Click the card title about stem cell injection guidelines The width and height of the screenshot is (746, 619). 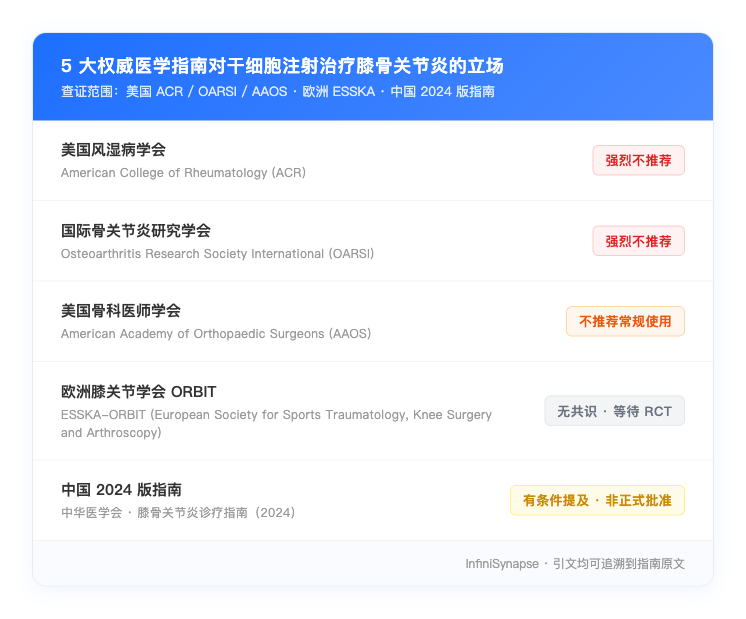(282, 66)
